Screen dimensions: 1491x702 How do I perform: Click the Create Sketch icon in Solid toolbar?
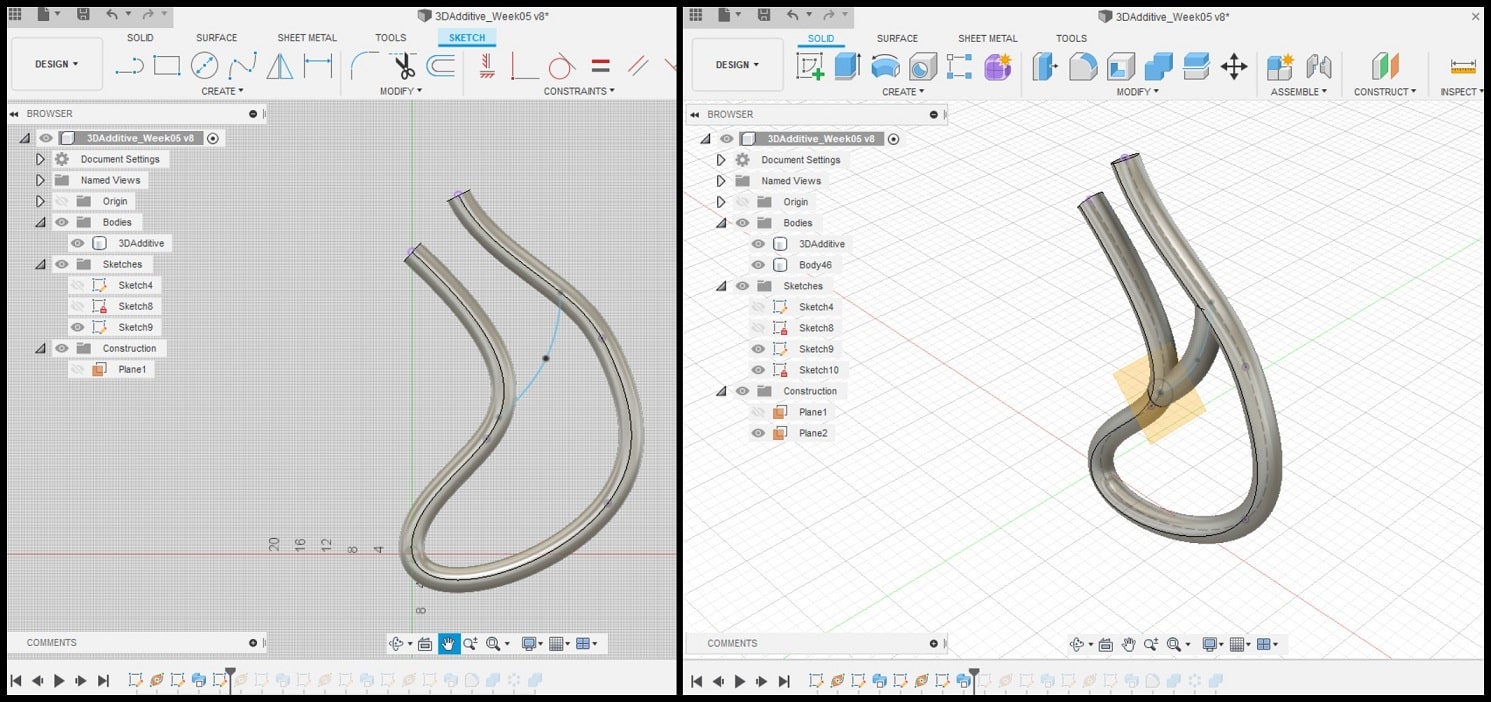(x=809, y=67)
